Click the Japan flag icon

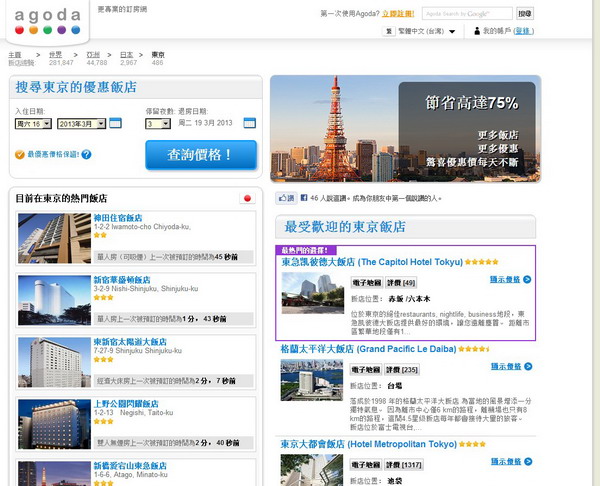247,198
